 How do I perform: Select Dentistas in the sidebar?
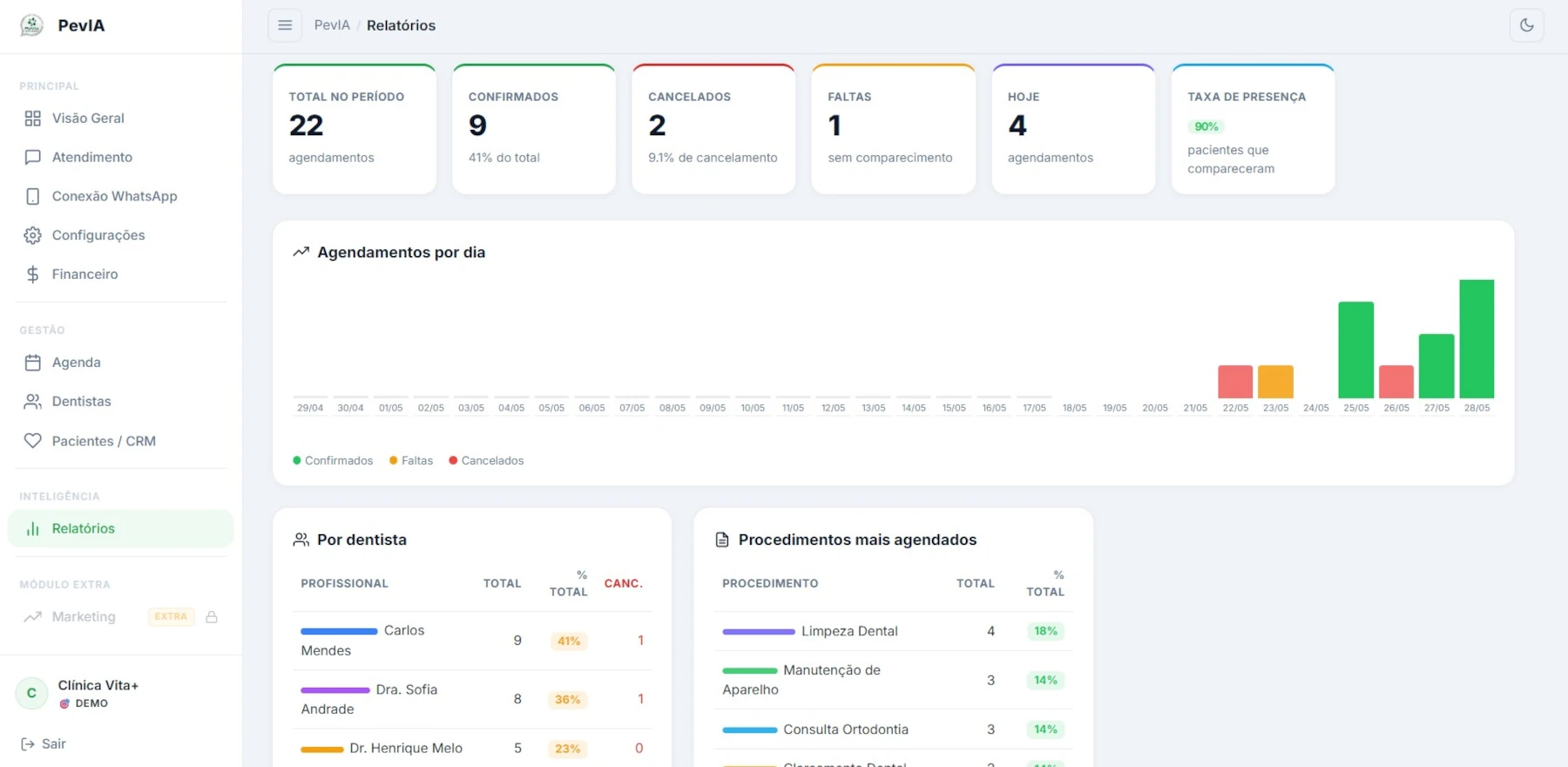[120, 402]
